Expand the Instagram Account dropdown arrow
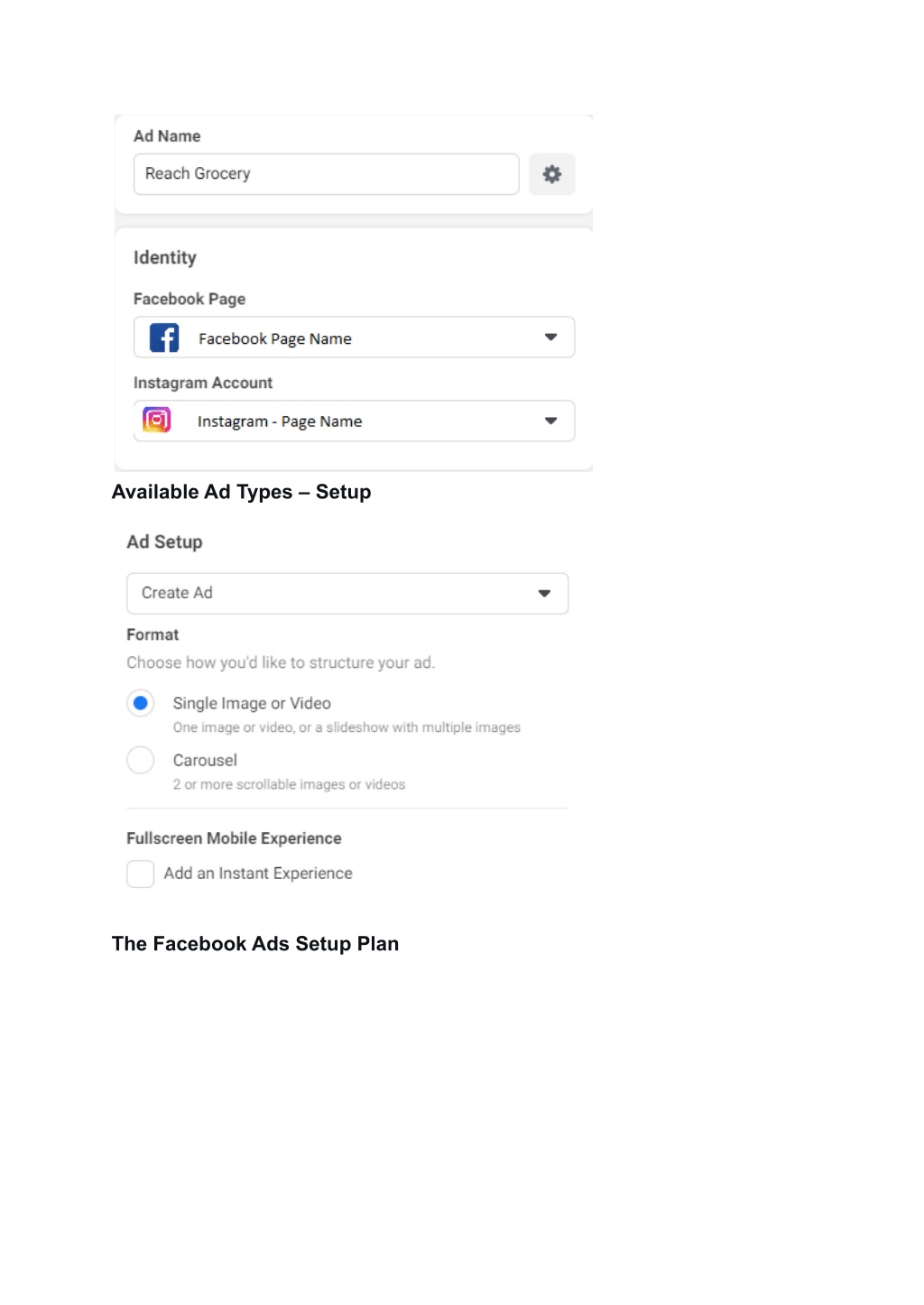 (x=550, y=421)
